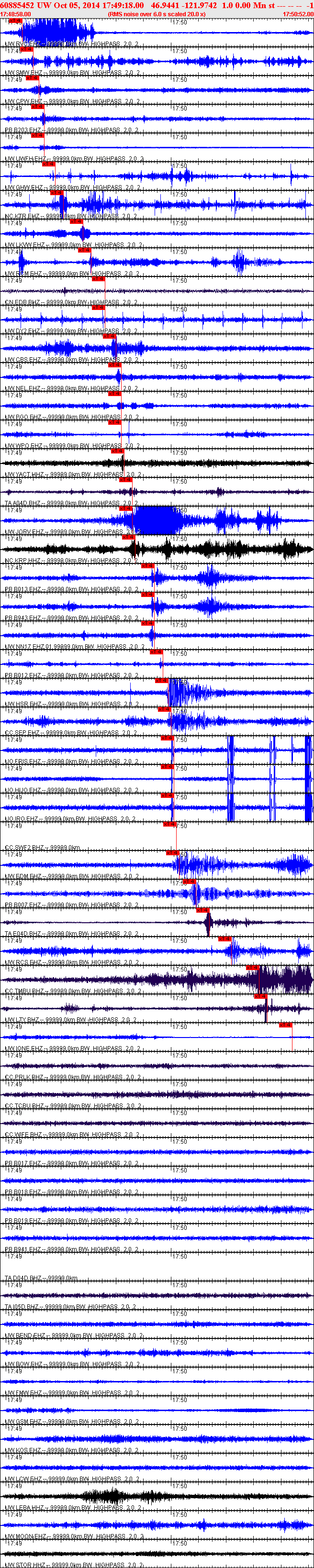Click the red pick marker above the UW IONE EHZ label

coord(285,1025)
